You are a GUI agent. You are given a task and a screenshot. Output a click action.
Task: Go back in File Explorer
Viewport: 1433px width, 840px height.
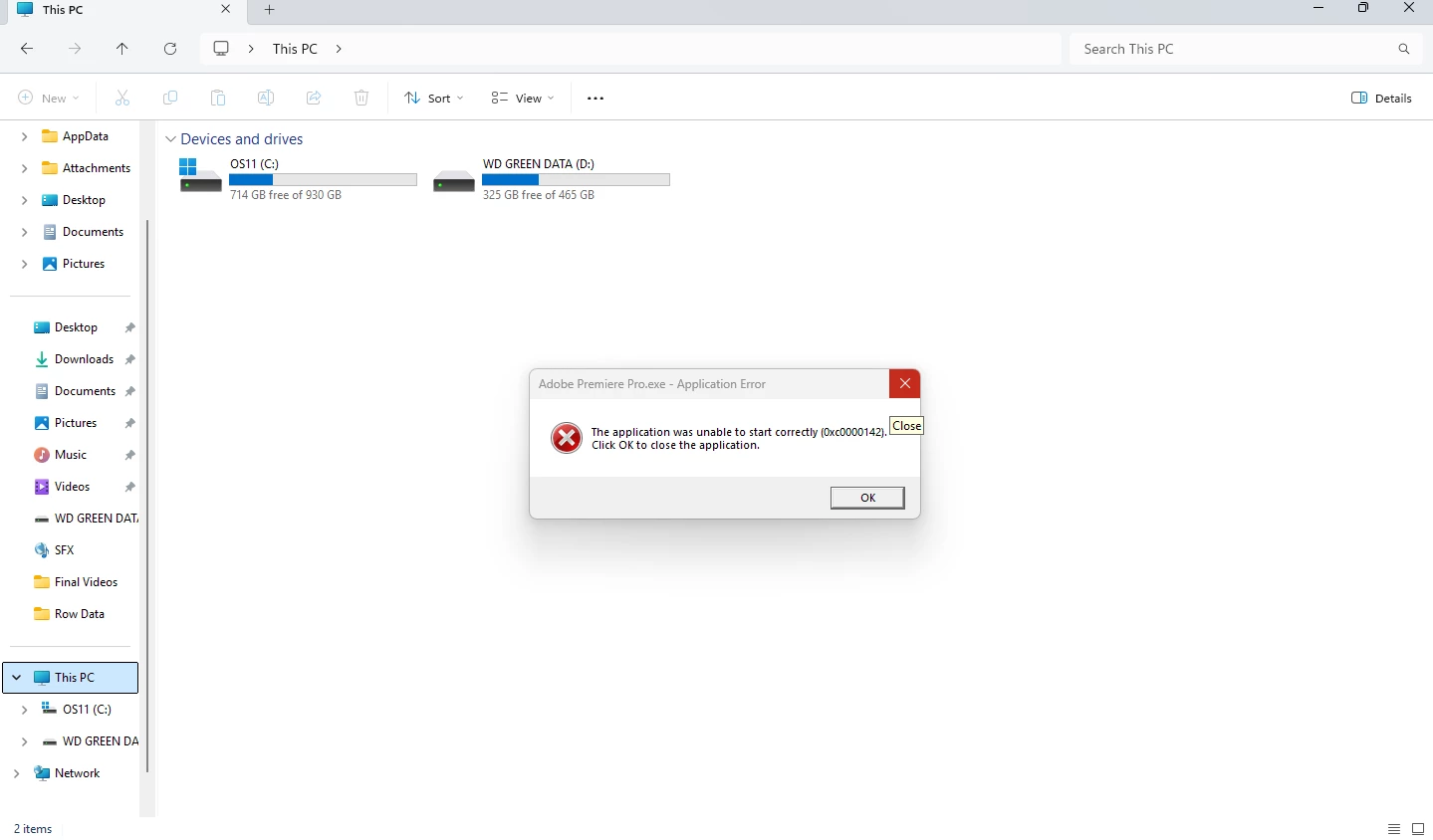(x=27, y=49)
